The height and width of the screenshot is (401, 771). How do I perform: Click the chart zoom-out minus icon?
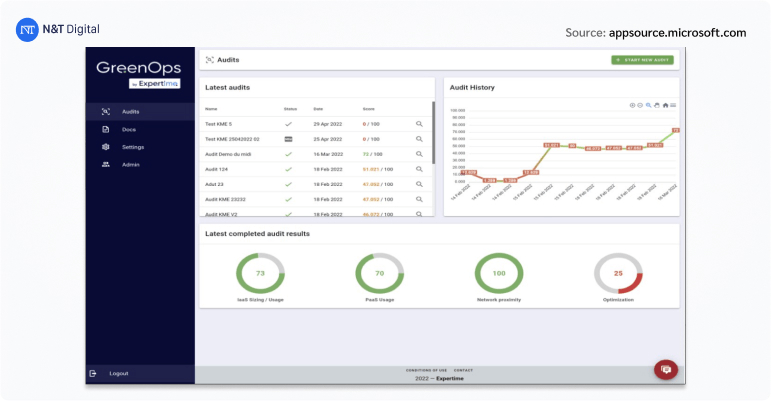[641, 105]
